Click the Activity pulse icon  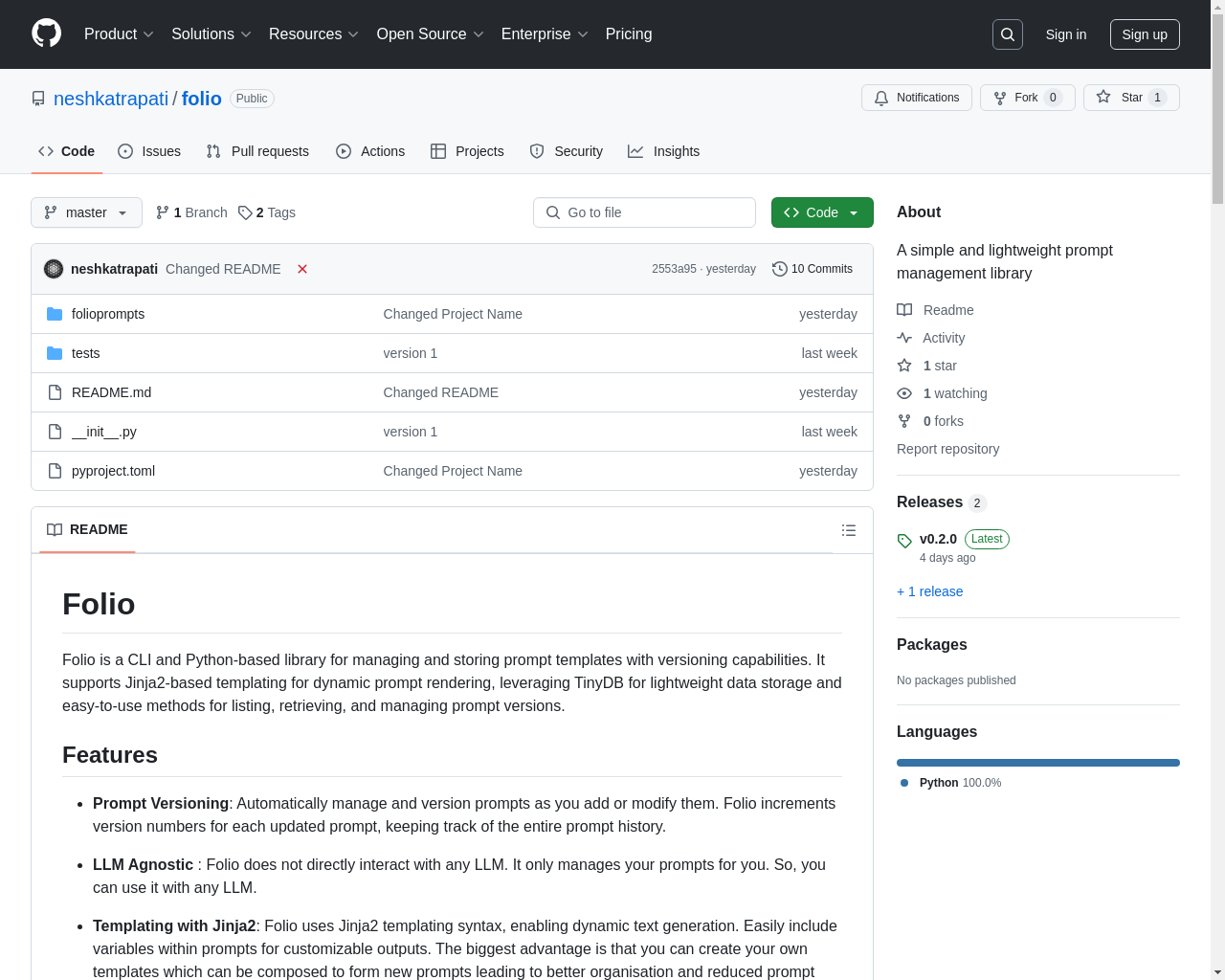(904, 338)
